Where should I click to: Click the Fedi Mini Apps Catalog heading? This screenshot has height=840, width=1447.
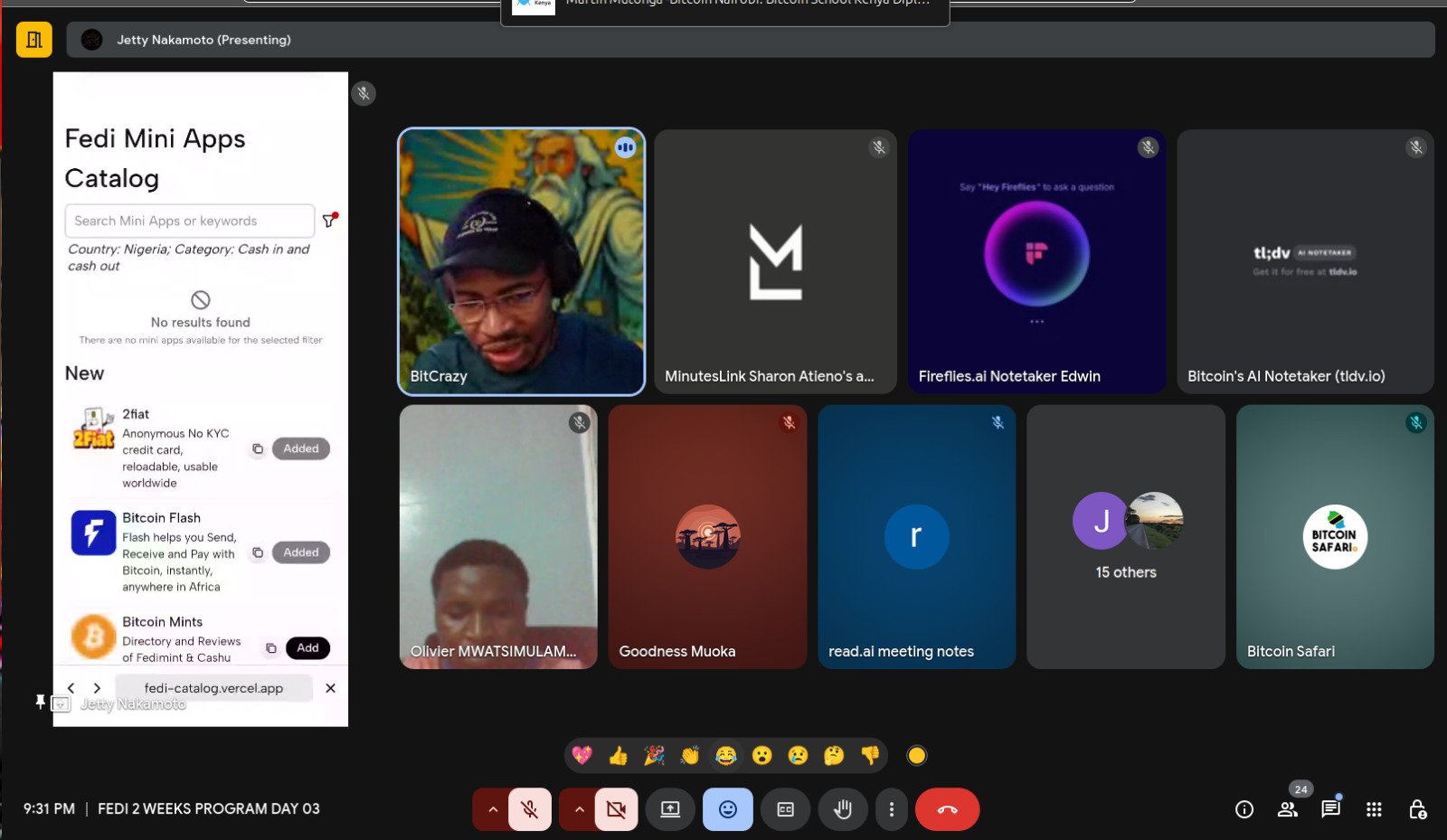point(156,158)
